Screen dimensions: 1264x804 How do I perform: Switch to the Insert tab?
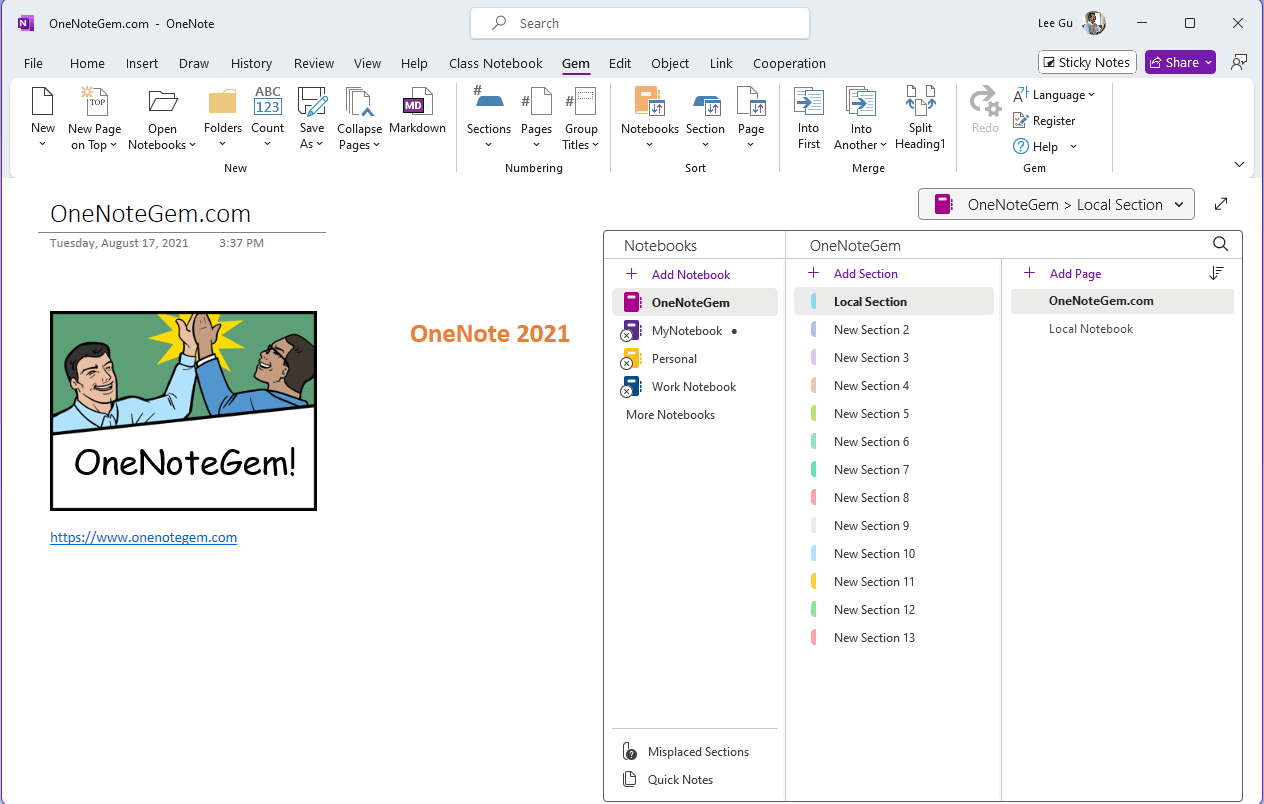142,63
